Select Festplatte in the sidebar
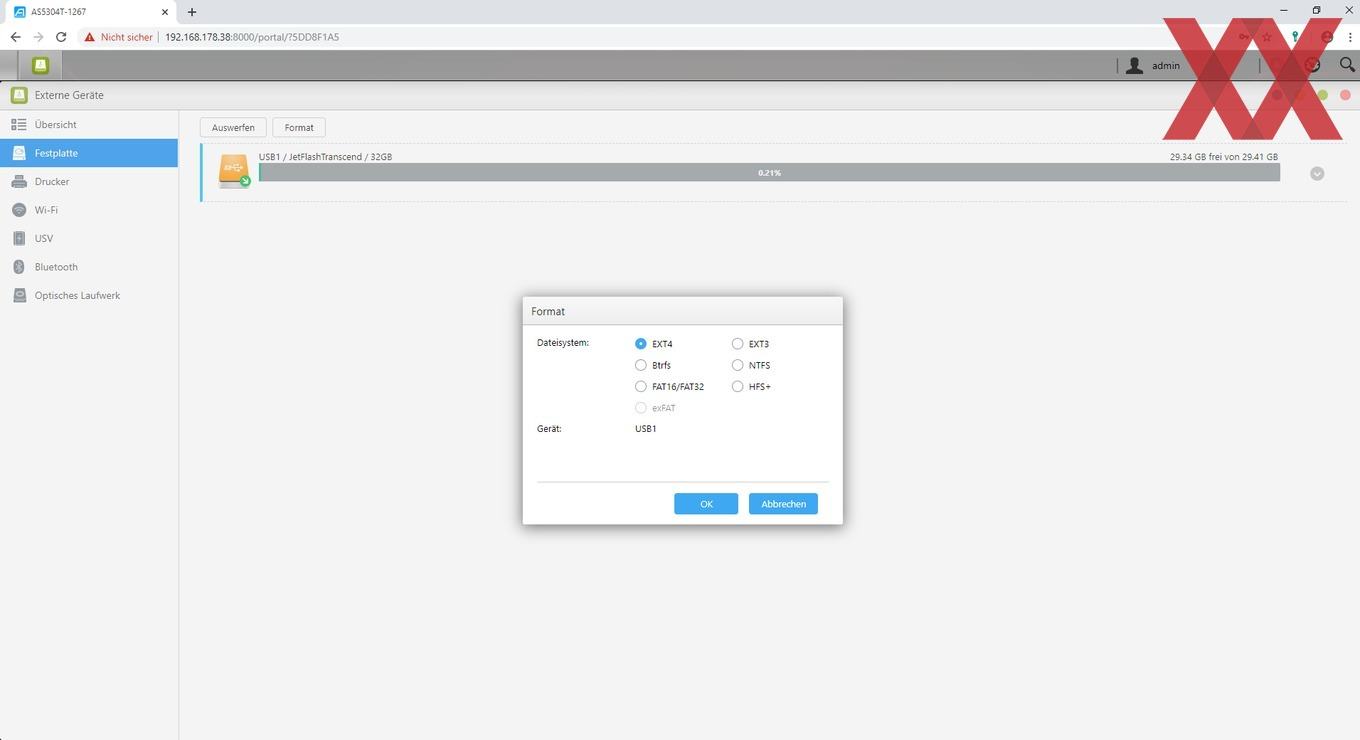Screen dimensions: 1360x740 [x=89, y=153]
